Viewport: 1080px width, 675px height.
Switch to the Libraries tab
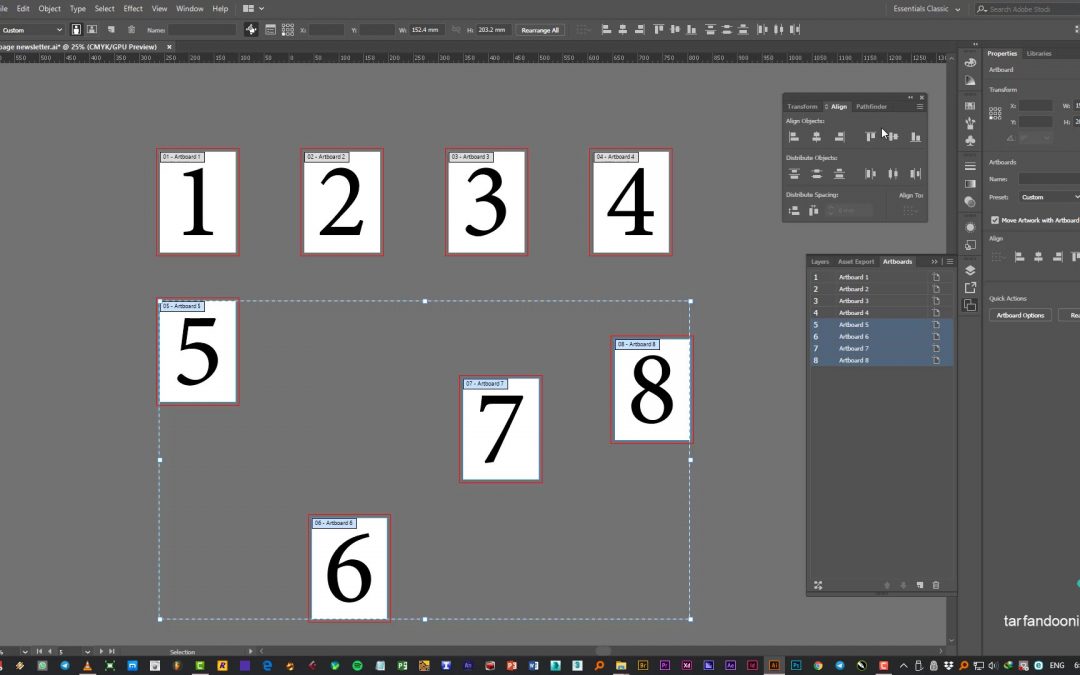click(x=1039, y=54)
